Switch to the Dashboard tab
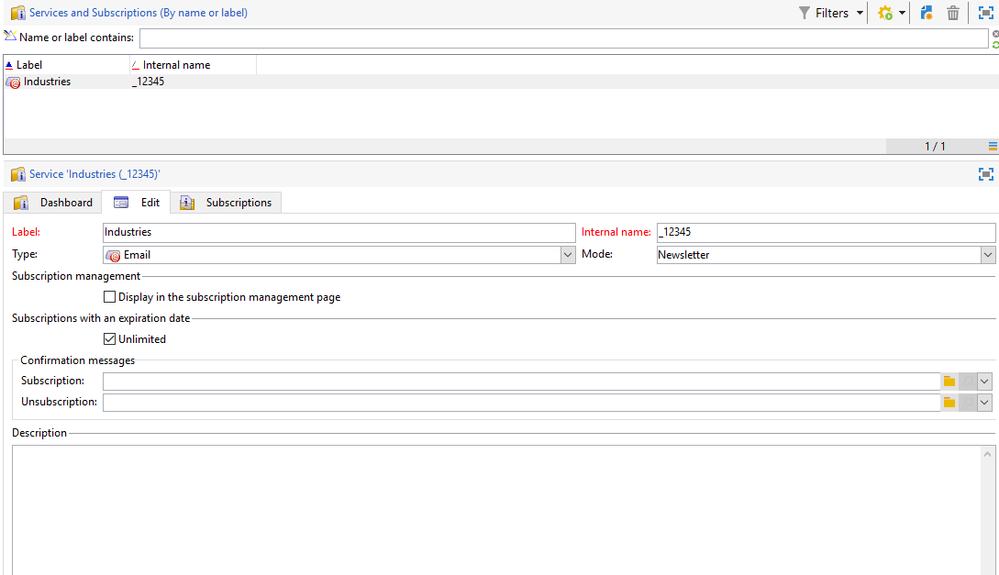The height and width of the screenshot is (575, 999). [53, 202]
